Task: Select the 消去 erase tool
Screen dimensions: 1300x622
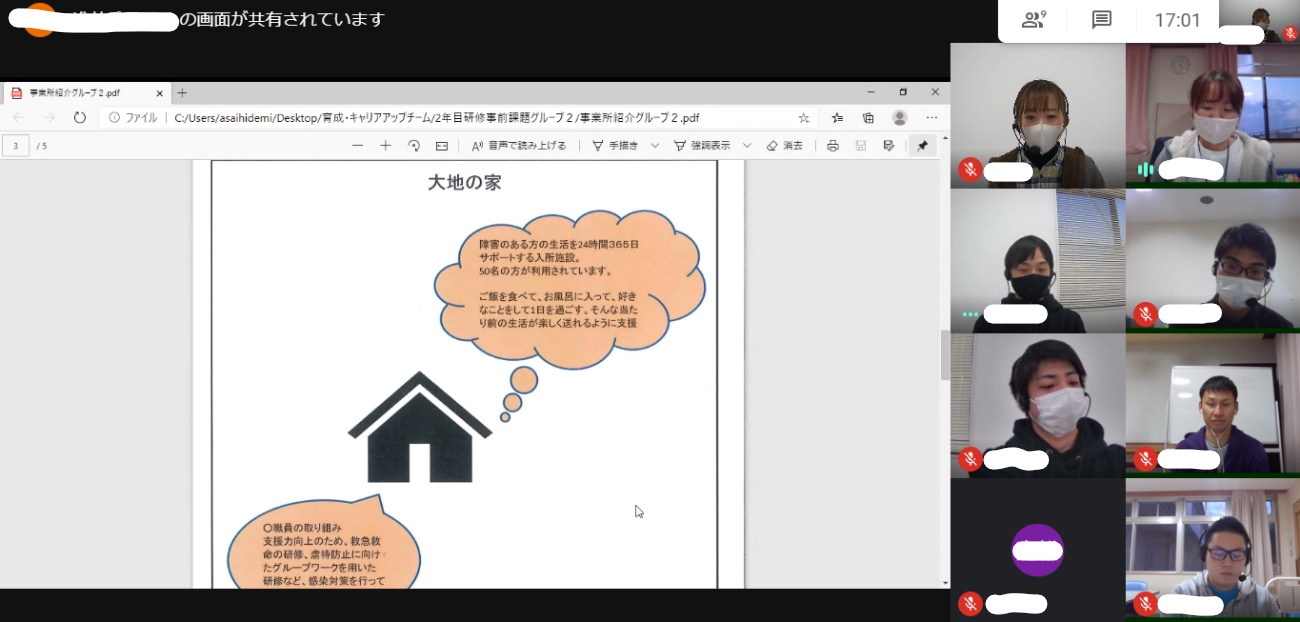Action: point(785,146)
